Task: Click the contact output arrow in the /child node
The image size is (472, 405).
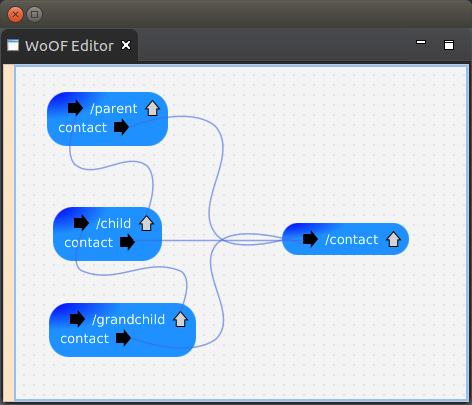Action: pyautogui.click(x=127, y=242)
